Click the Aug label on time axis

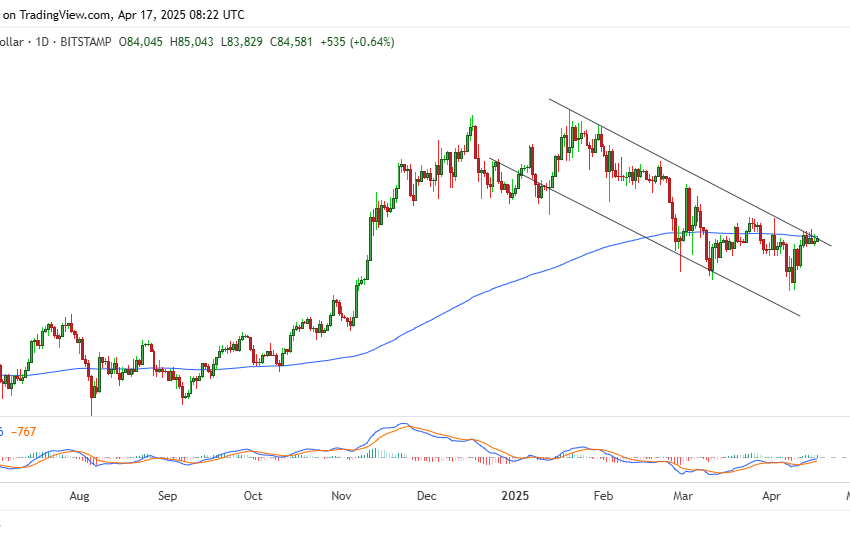click(x=79, y=496)
